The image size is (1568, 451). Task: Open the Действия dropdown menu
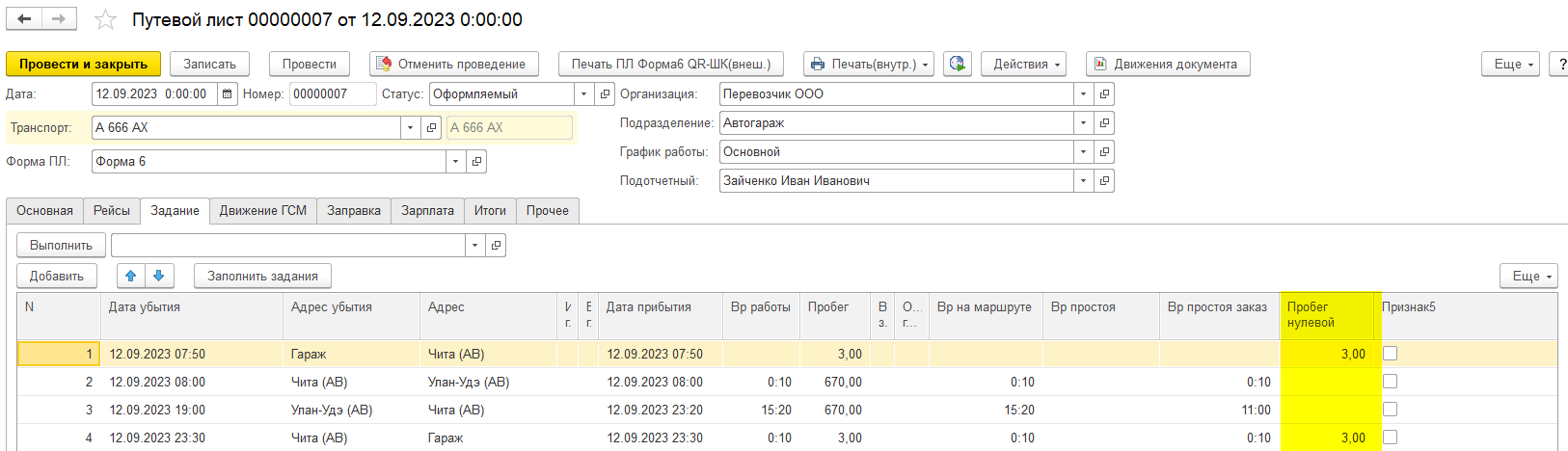[x=1027, y=65]
